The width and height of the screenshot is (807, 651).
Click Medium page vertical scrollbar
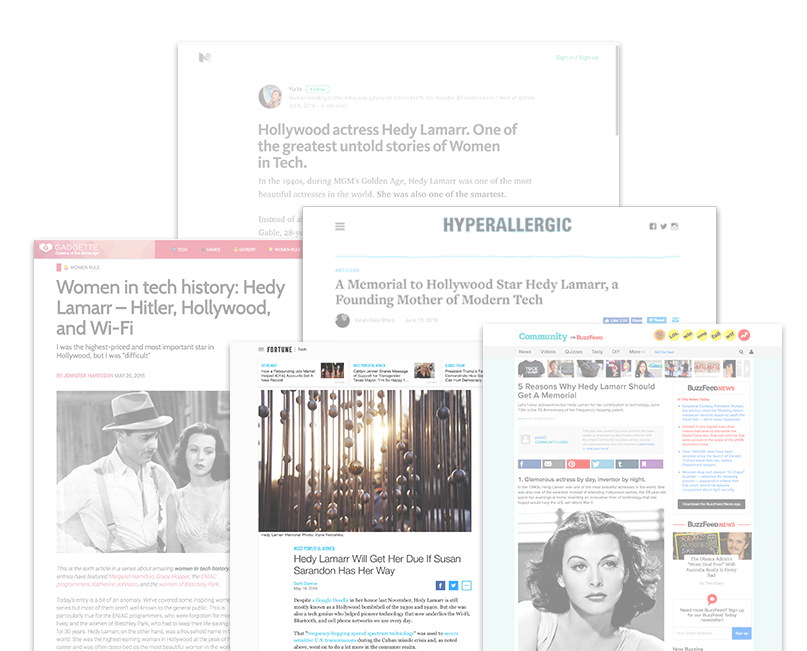(617, 93)
